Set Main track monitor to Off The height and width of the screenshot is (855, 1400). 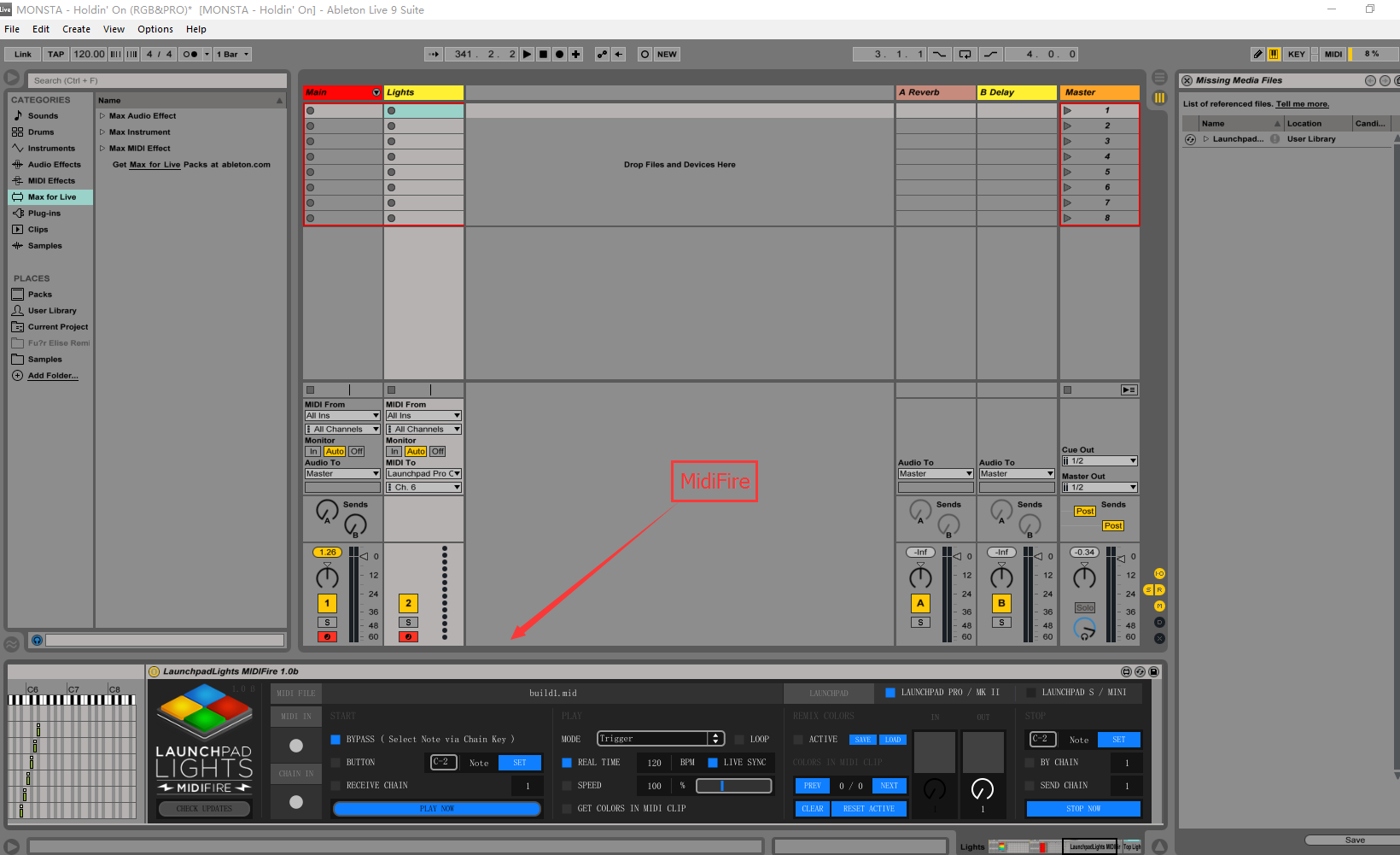click(356, 451)
